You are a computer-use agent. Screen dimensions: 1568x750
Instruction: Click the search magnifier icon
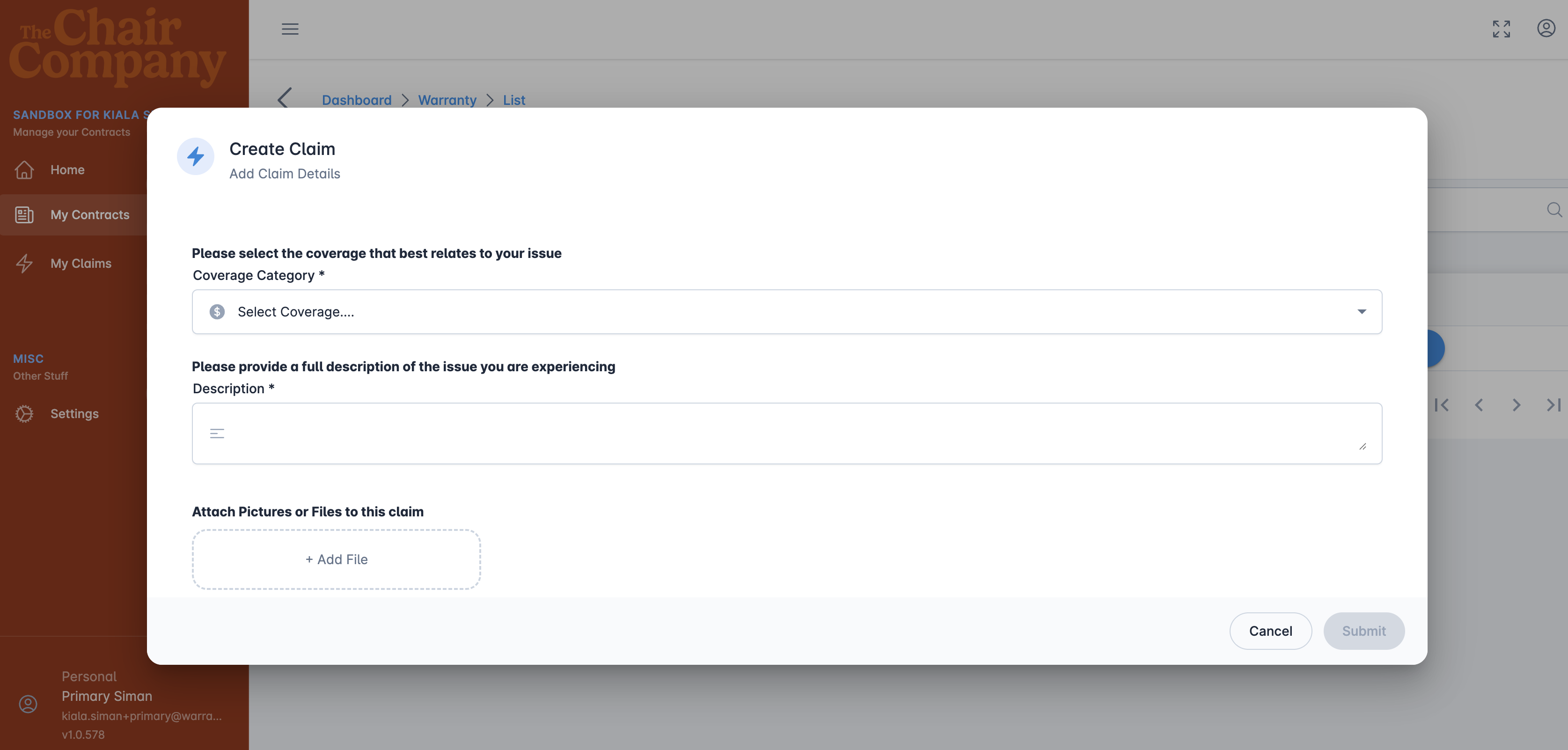(x=1554, y=209)
